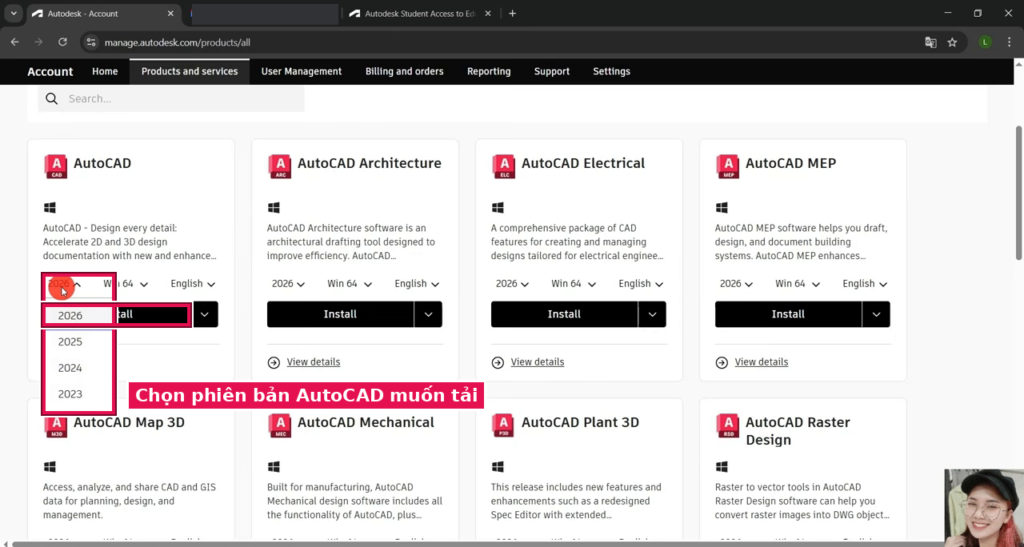This screenshot has width=1024, height=547.
Task: Open AutoCAD MEP Win 64 dropdown
Action: tap(797, 284)
